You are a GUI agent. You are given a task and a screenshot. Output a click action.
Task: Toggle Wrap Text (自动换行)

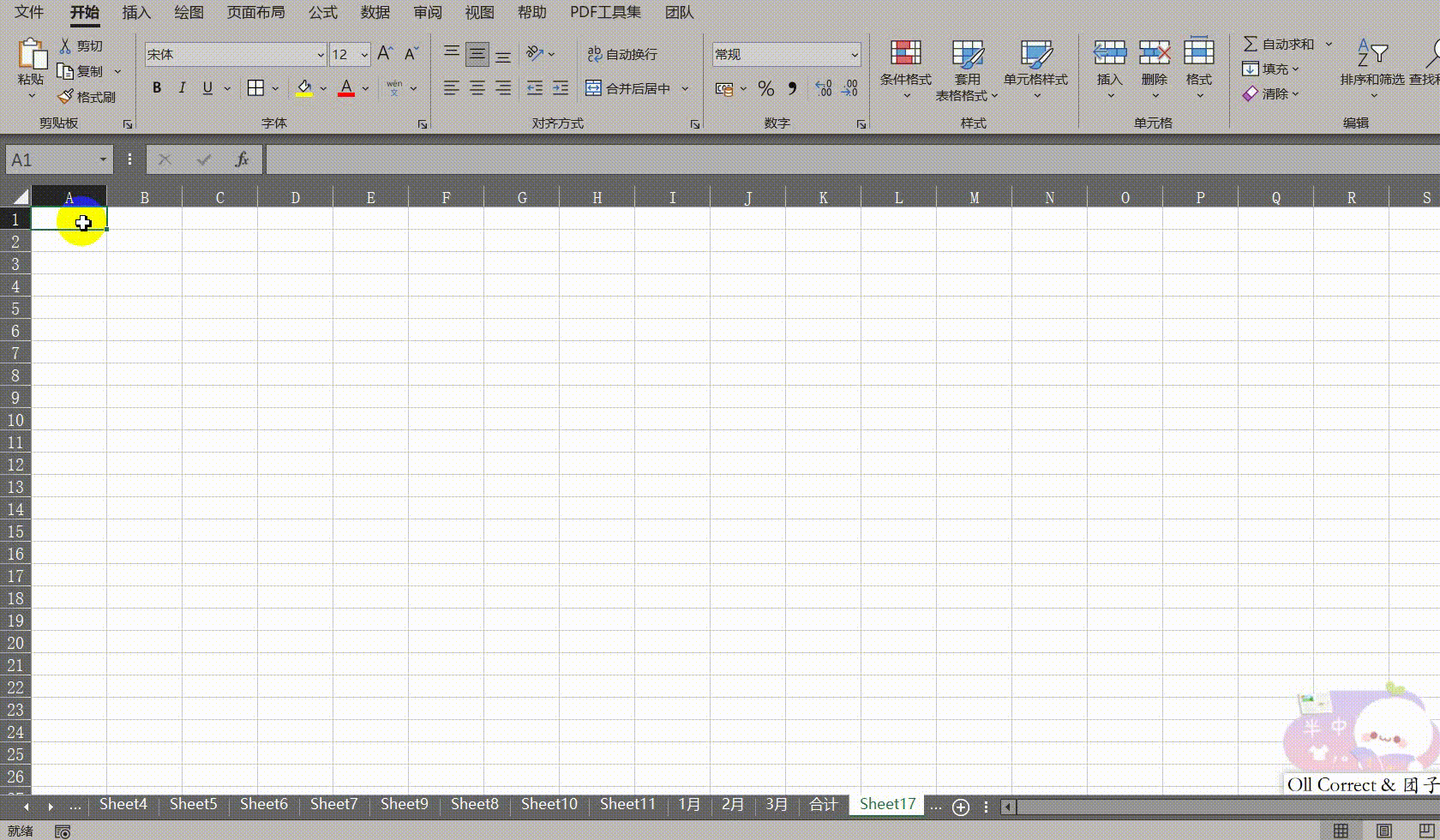(x=622, y=54)
